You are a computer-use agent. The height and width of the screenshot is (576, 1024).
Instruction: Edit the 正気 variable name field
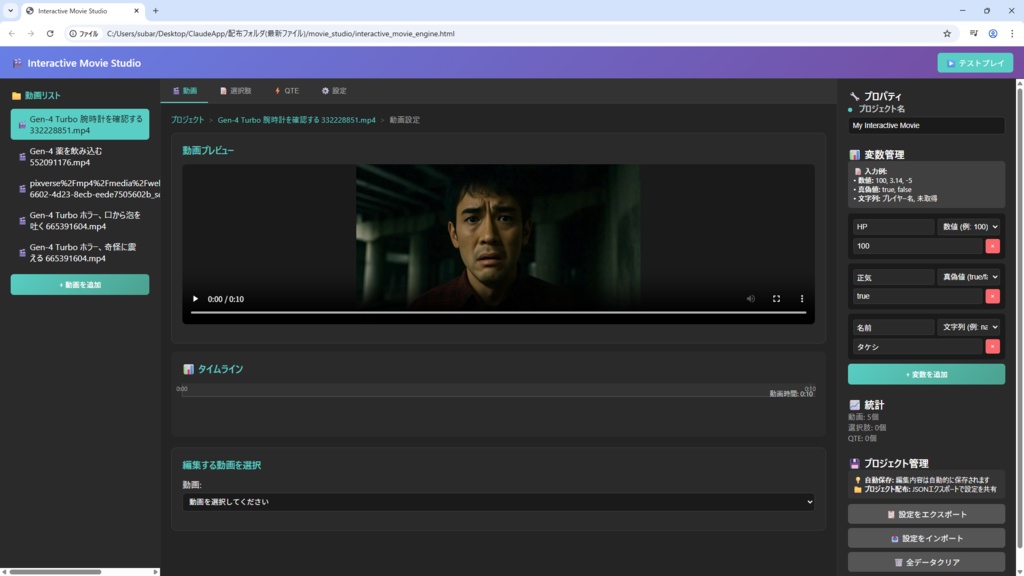click(x=893, y=277)
